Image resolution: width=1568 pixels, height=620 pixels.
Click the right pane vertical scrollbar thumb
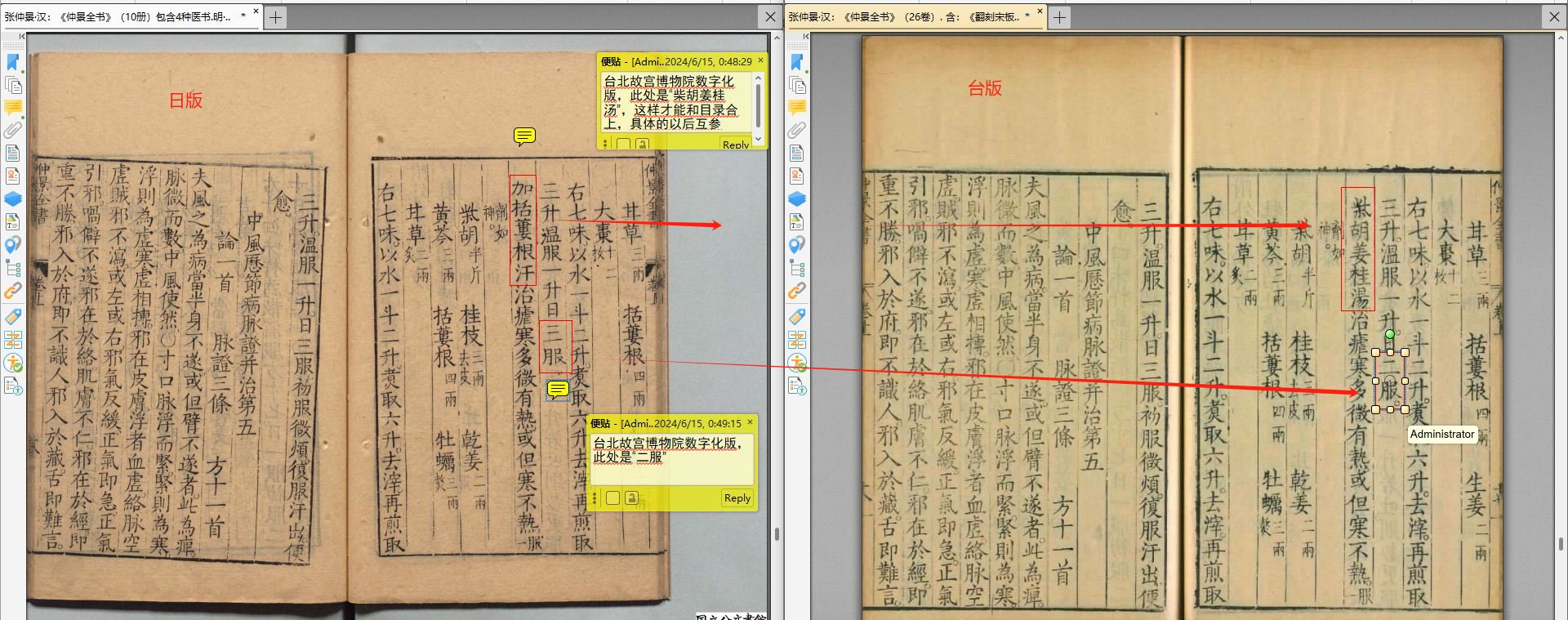(x=1561, y=543)
